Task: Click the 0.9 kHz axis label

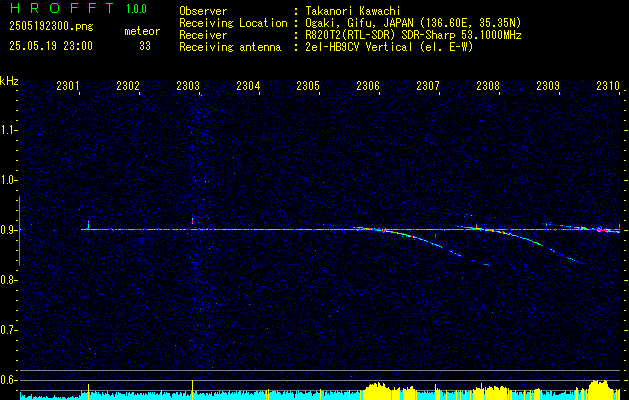Action: (x=7, y=230)
